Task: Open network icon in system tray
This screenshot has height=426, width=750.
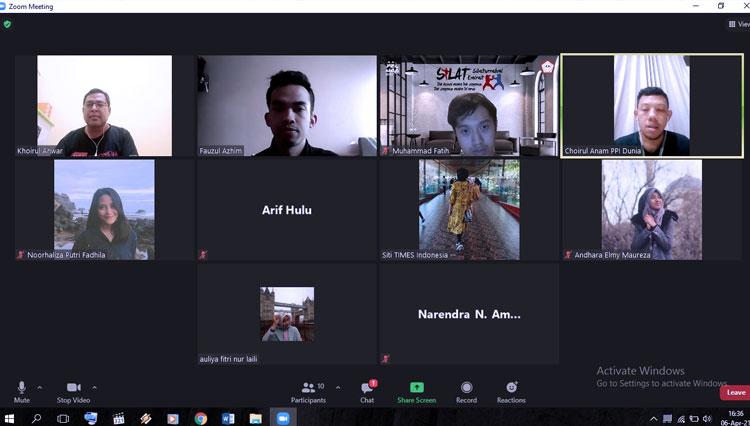Action: (x=681, y=419)
